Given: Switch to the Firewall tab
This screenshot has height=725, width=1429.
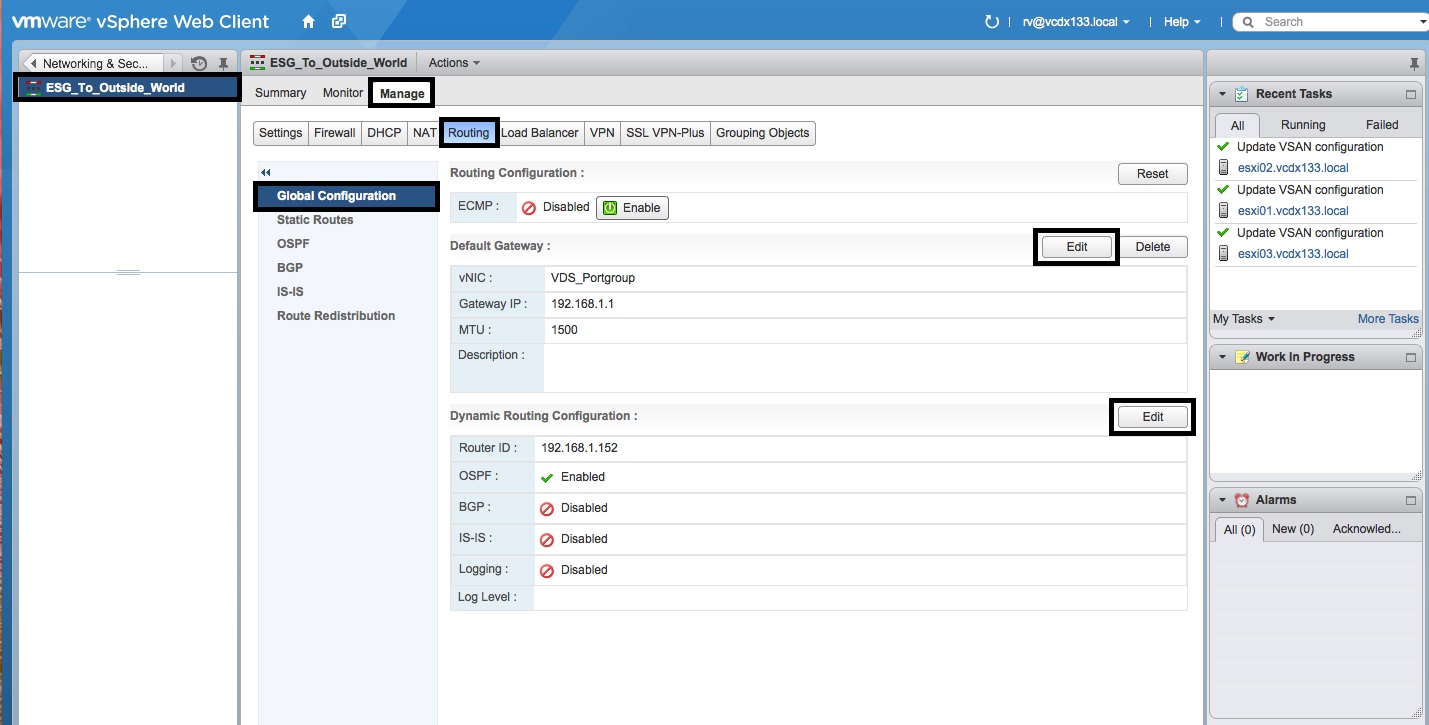Looking at the screenshot, I should click(x=334, y=133).
